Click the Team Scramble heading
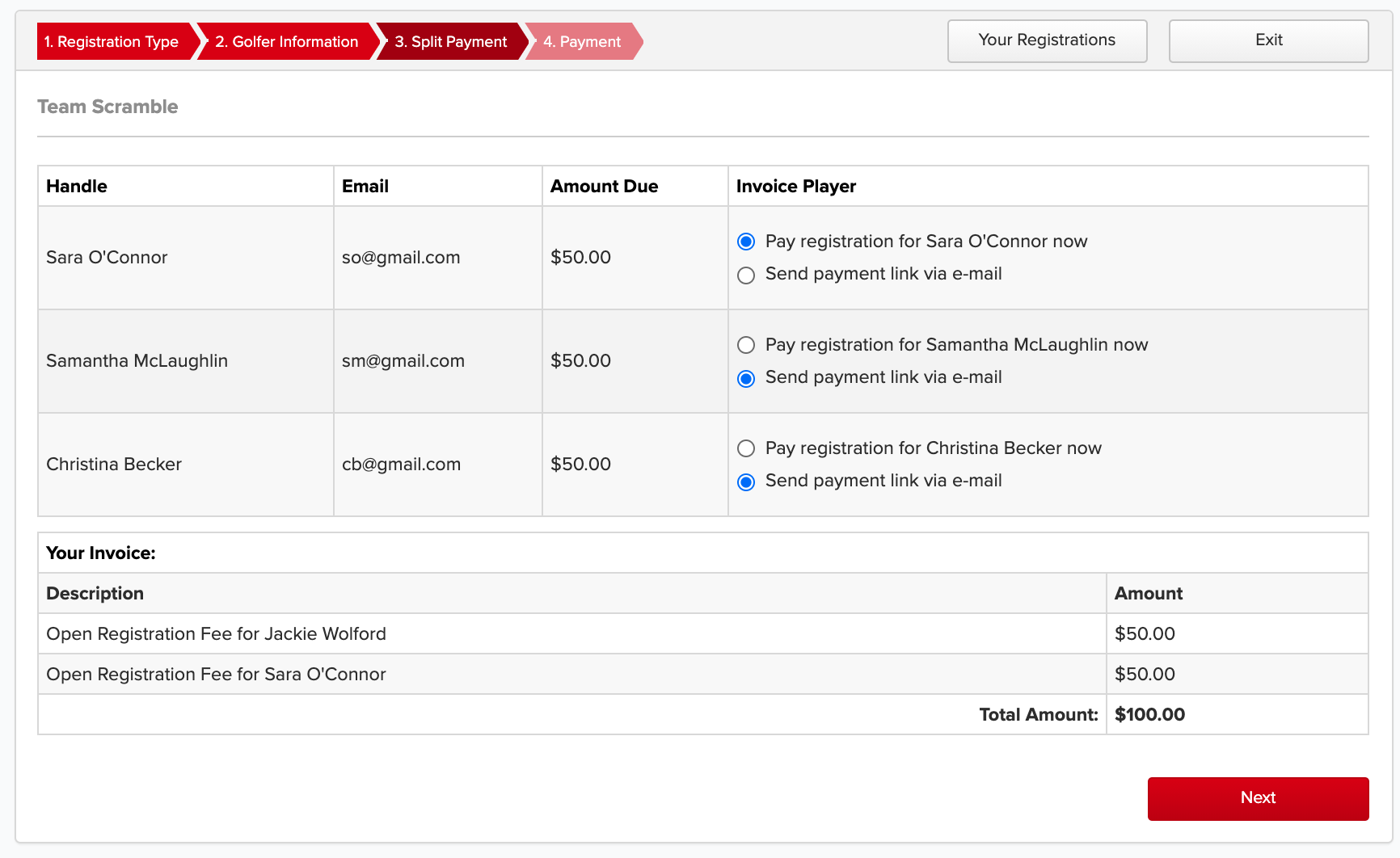 [x=108, y=107]
